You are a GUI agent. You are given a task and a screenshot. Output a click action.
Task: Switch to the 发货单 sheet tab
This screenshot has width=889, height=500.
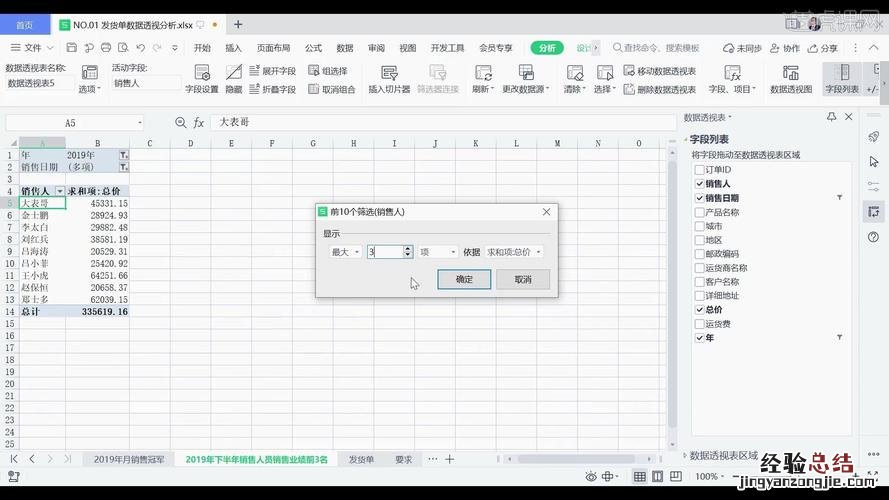[x=361, y=459]
